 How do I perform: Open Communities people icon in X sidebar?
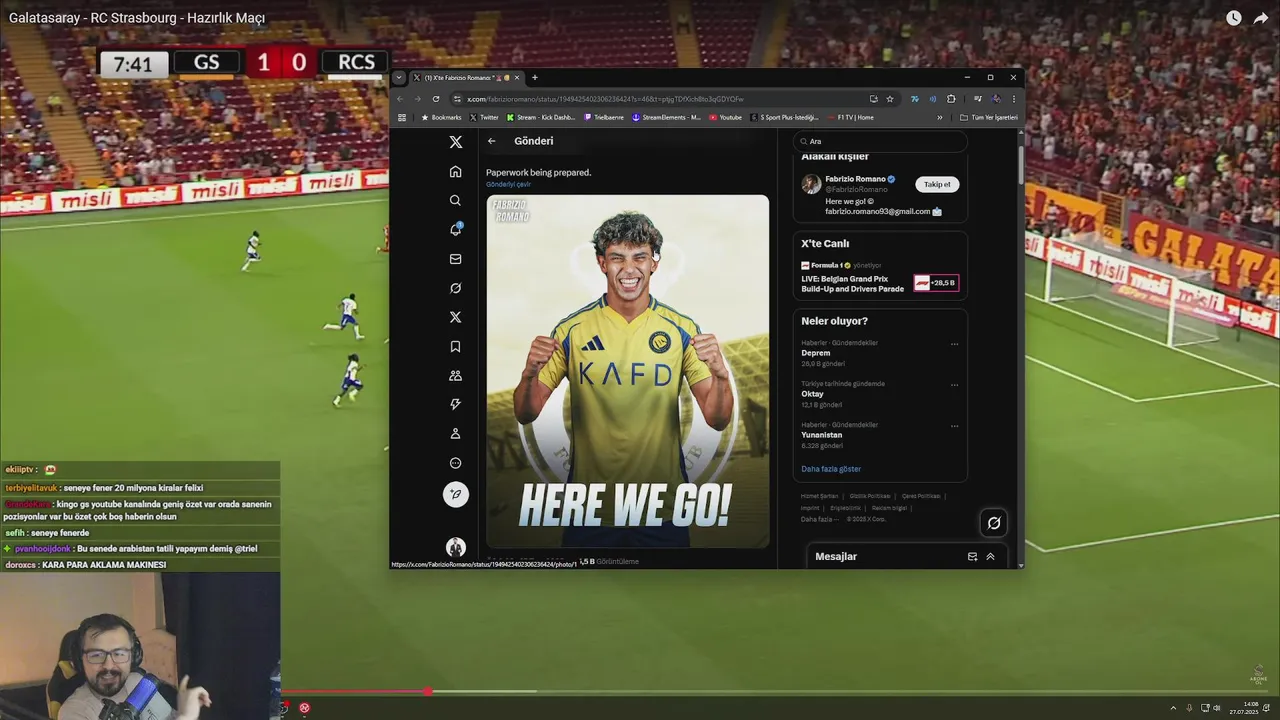(x=455, y=376)
